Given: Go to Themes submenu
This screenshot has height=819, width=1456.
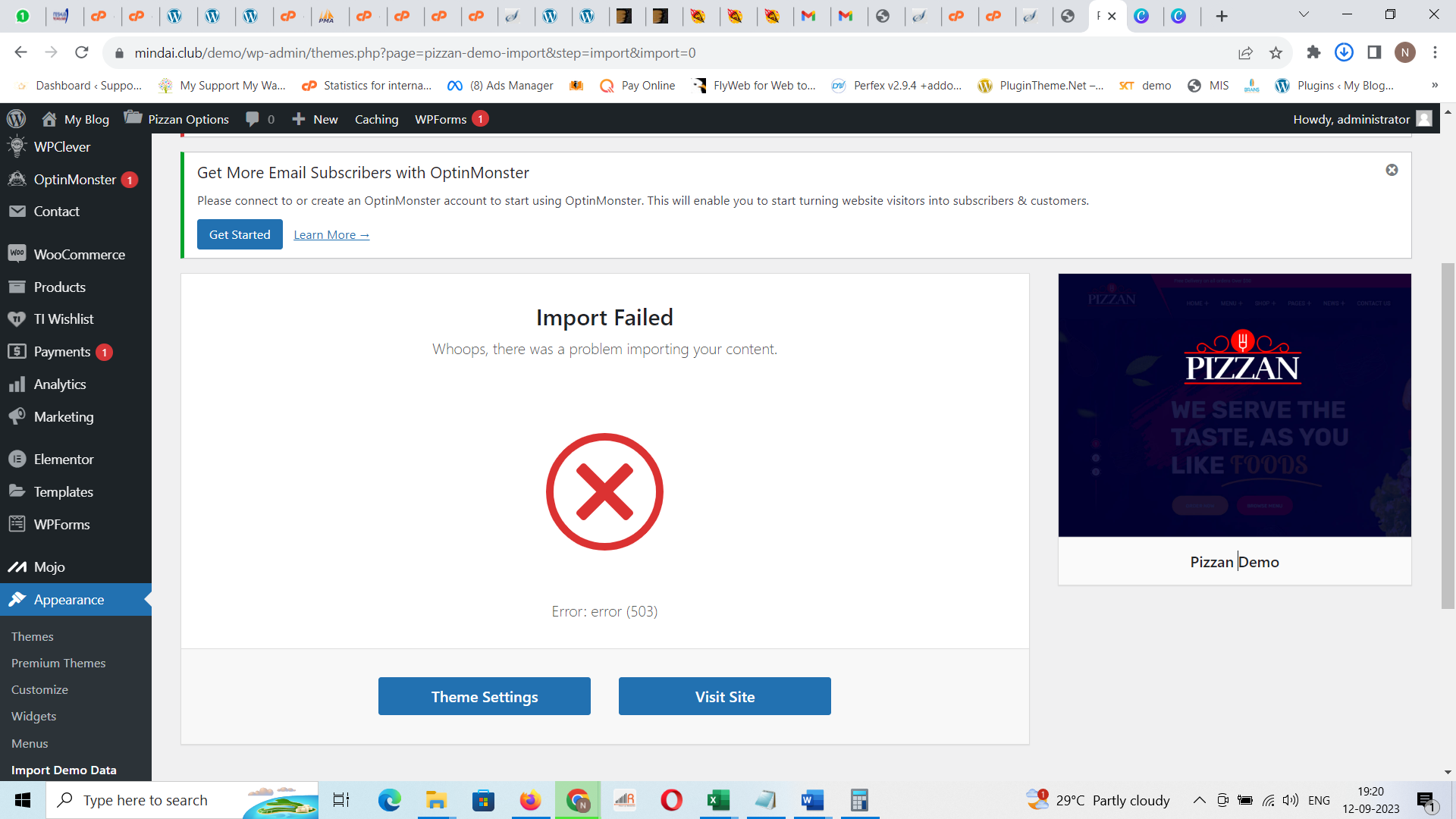Looking at the screenshot, I should [33, 637].
